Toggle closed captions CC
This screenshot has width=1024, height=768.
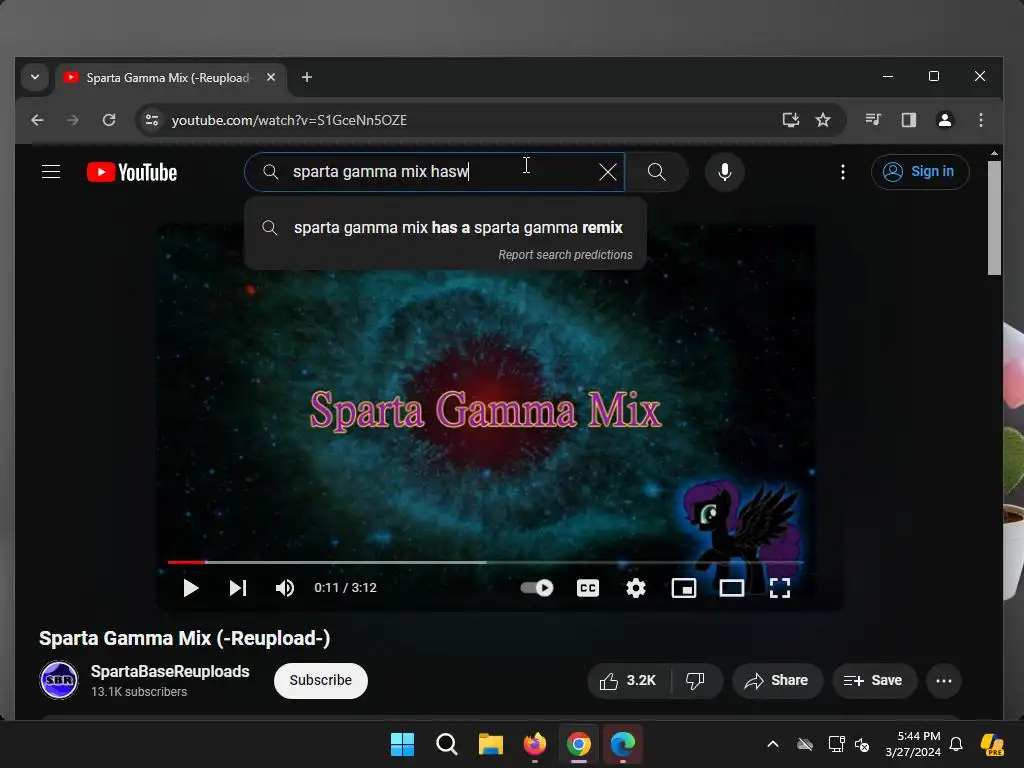coord(588,588)
